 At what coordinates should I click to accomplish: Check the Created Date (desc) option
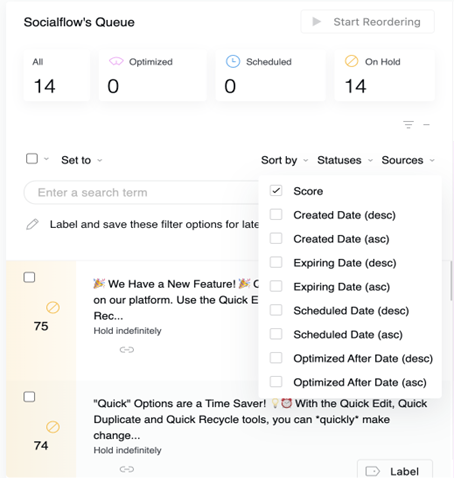[x=276, y=214]
